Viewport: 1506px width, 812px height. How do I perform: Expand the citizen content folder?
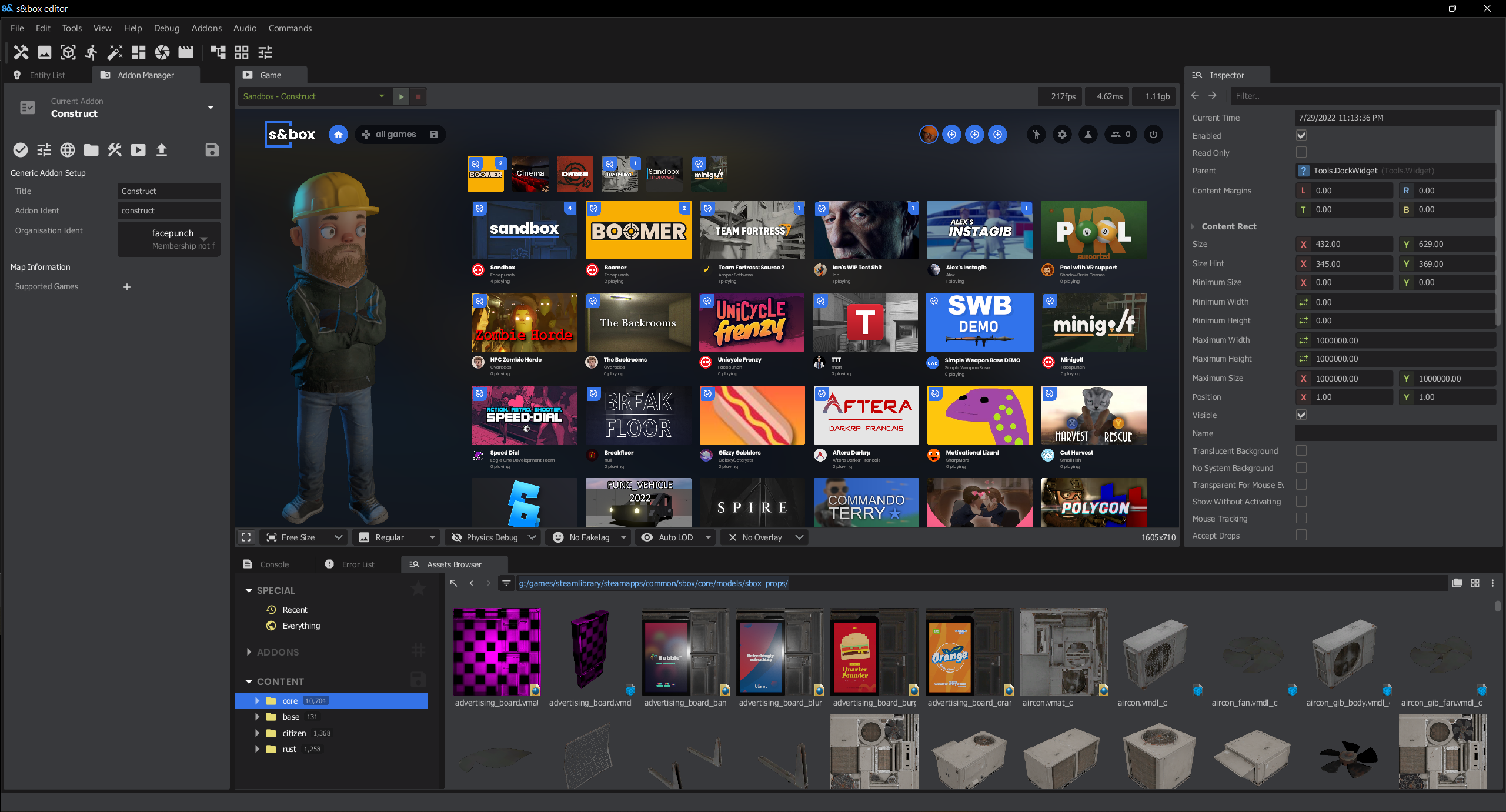257,733
